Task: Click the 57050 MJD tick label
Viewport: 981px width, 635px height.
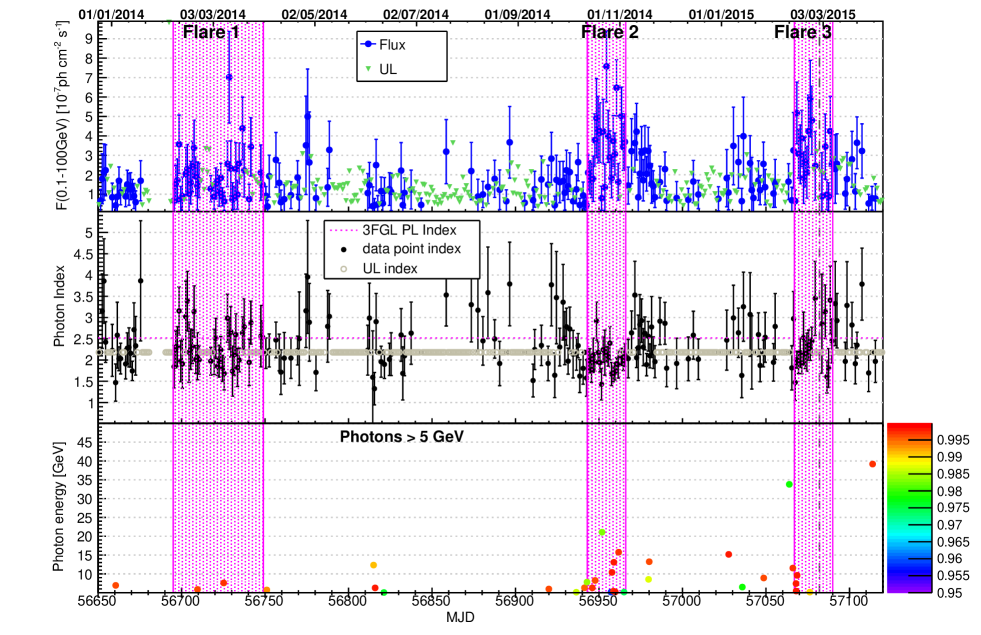Action: tap(766, 602)
